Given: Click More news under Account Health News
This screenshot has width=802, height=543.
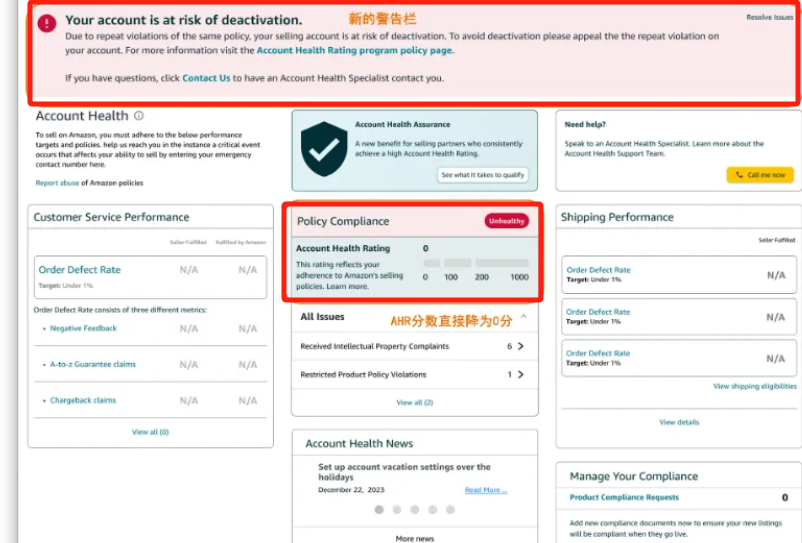Looking at the screenshot, I should [414, 538].
